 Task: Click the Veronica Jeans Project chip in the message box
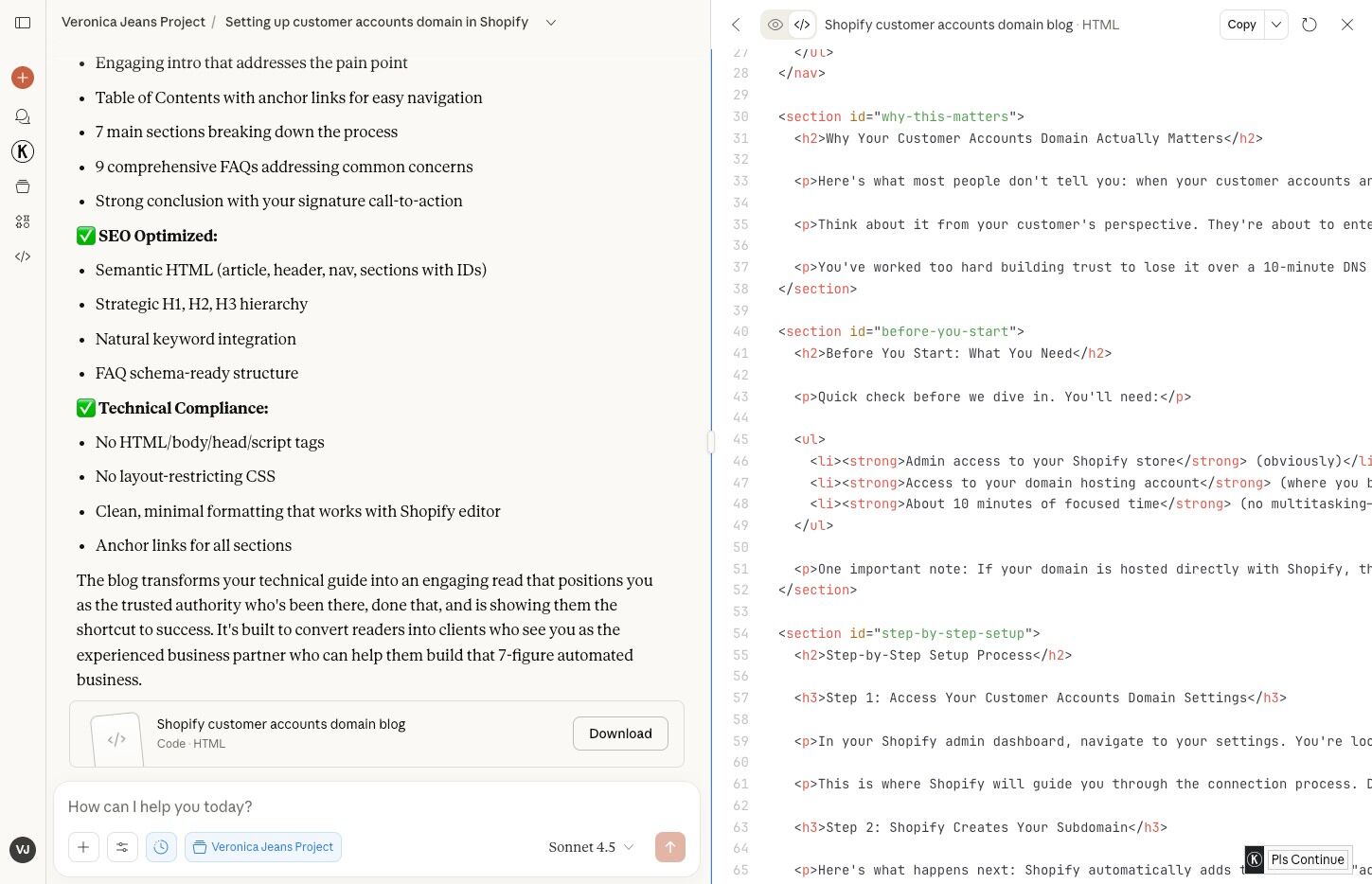(263, 847)
